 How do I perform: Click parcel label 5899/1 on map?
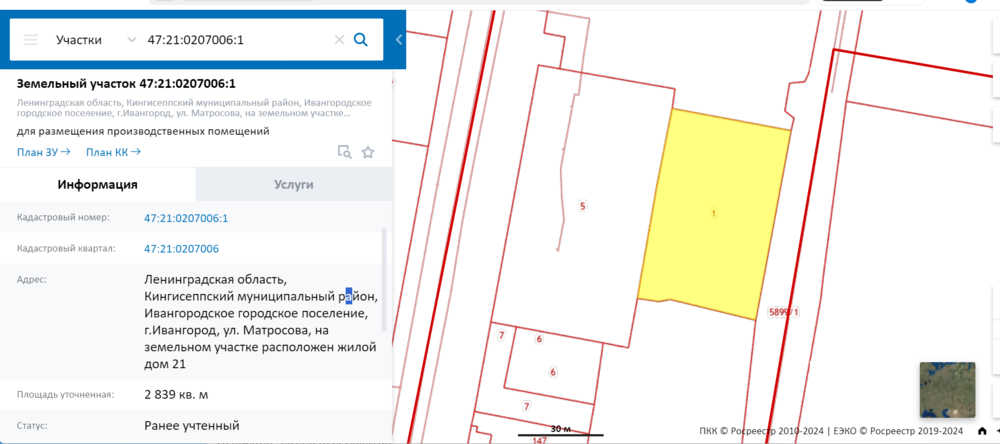[x=784, y=313]
